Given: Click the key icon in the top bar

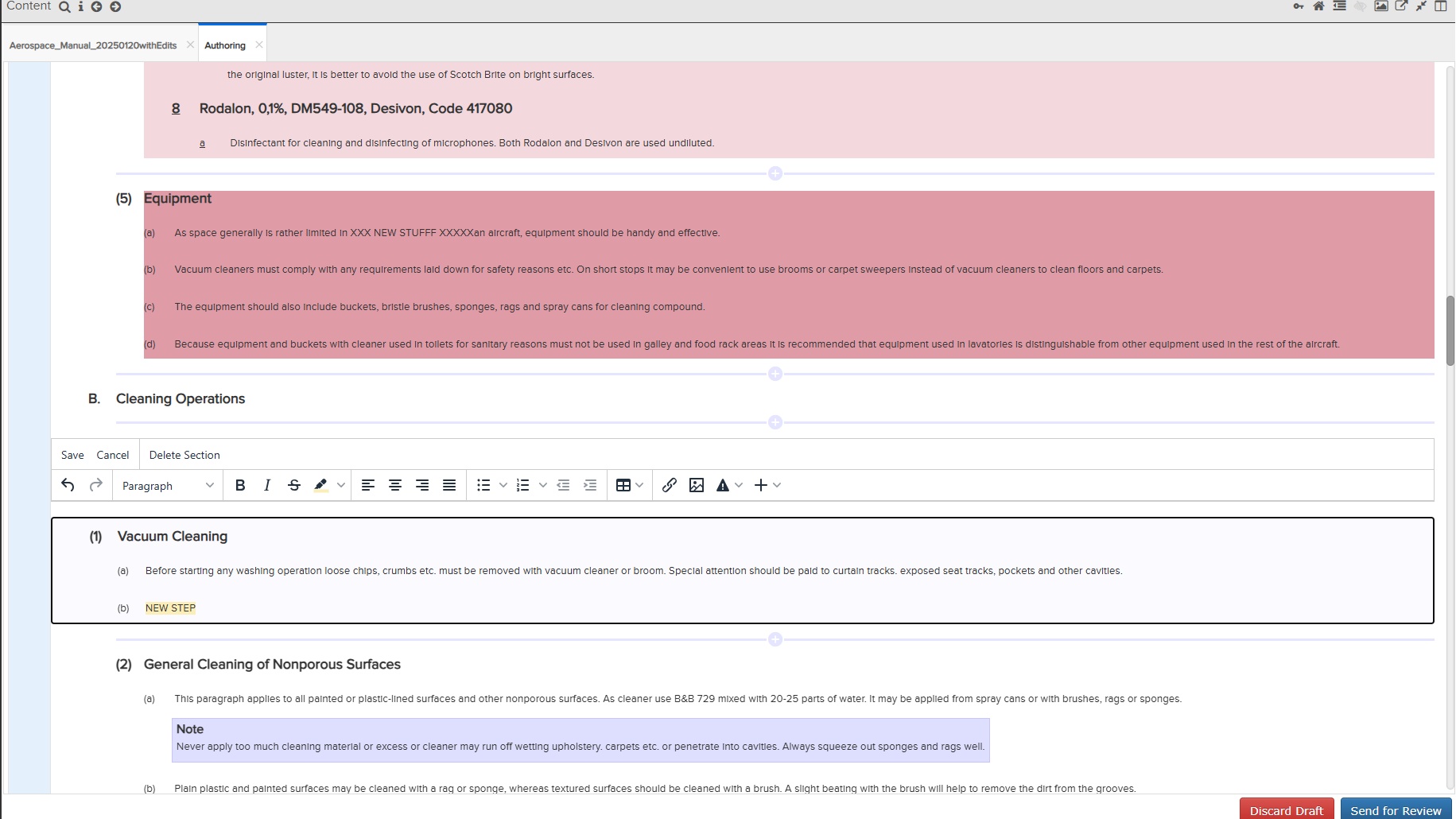Looking at the screenshot, I should pyautogui.click(x=1299, y=6).
